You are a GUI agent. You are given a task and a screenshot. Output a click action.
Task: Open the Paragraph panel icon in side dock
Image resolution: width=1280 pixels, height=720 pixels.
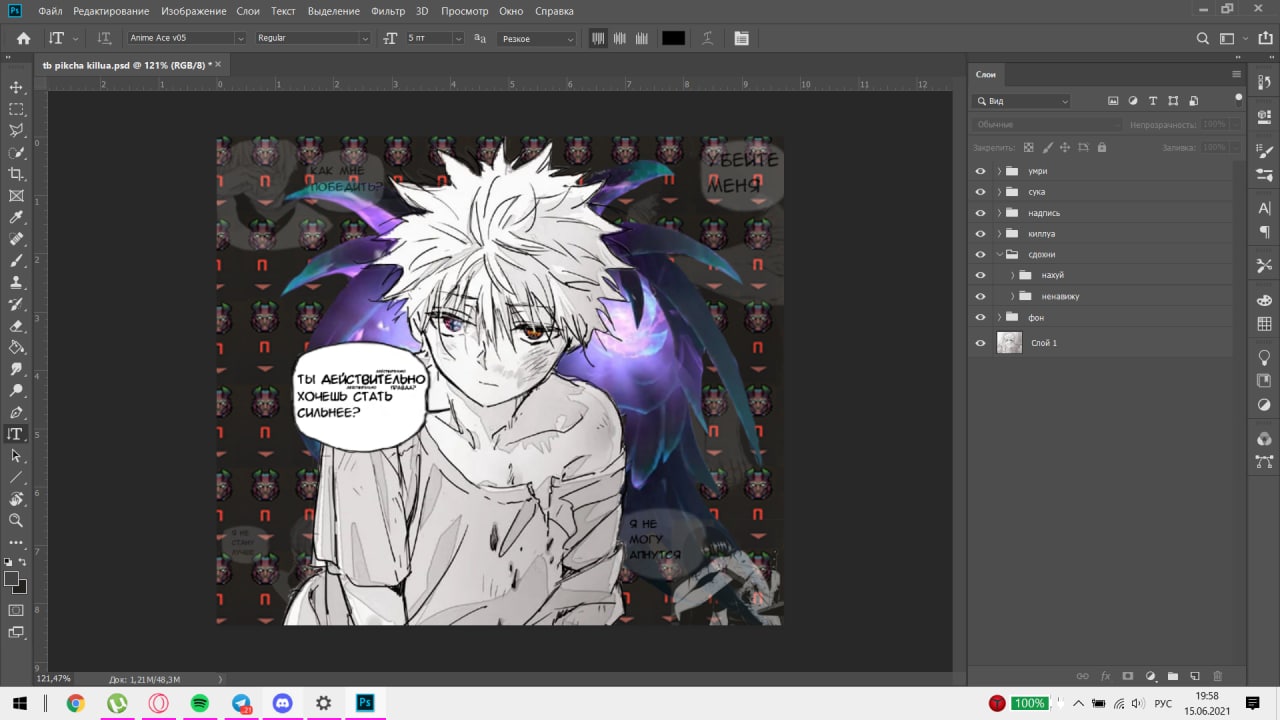(1264, 232)
